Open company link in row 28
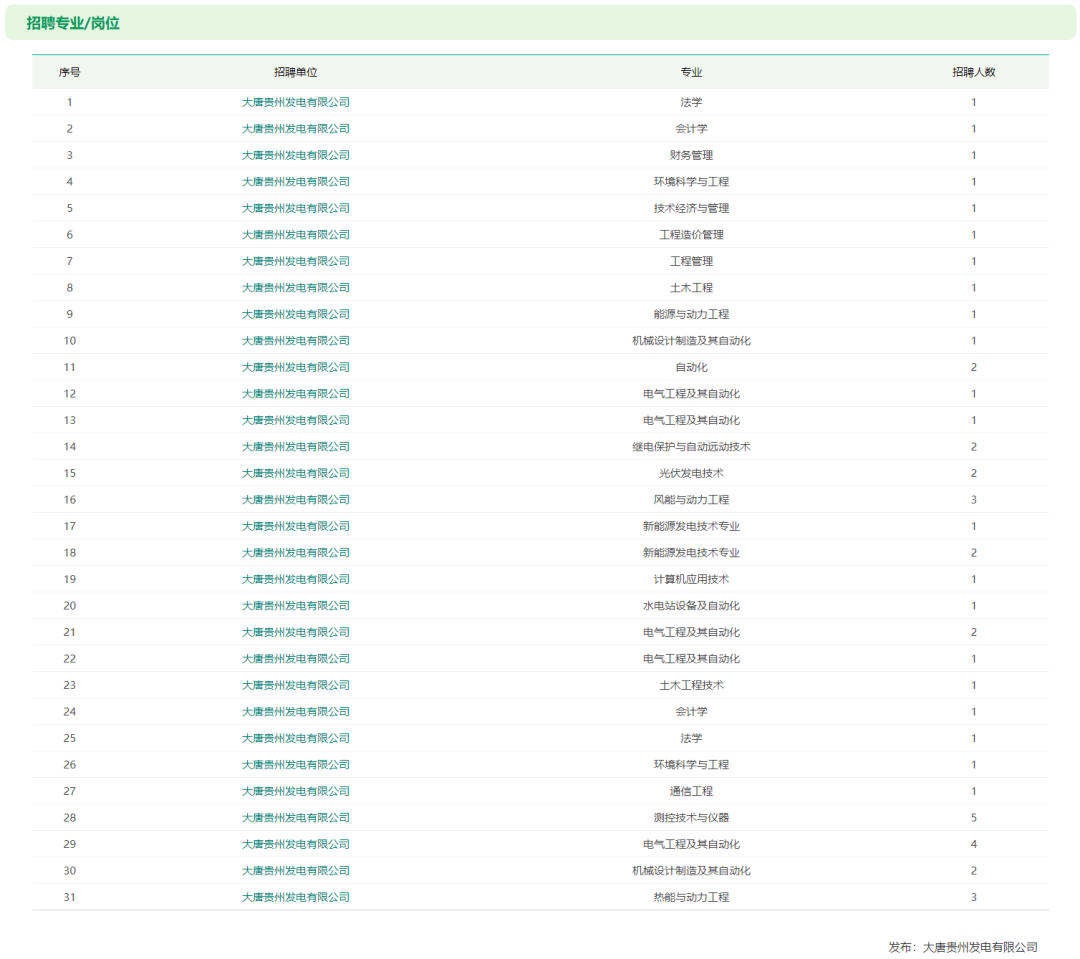The width and height of the screenshot is (1080, 959). pyautogui.click(x=295, y=818)
